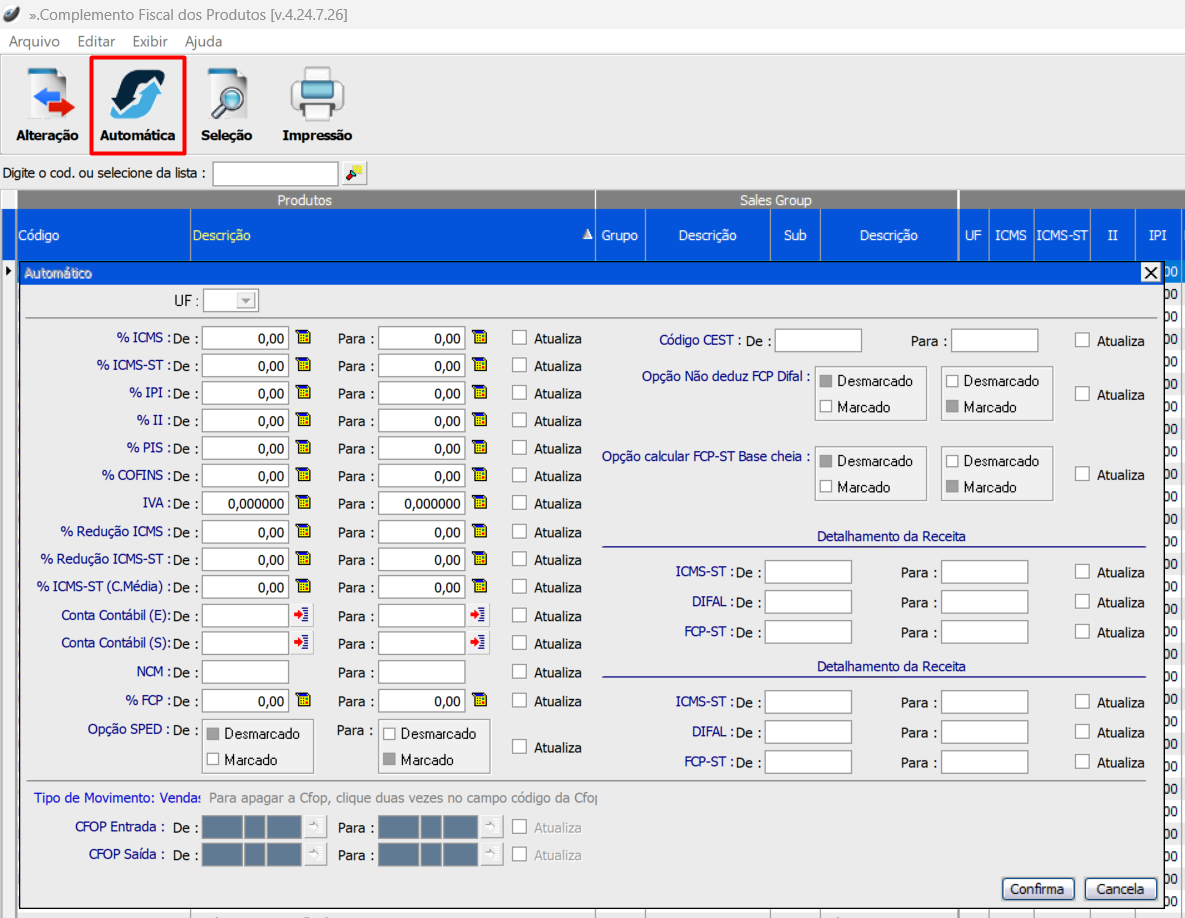Open the Exibir menu
The height and width of the screenshot is (918, 1185).
click(x=150, y=42)
